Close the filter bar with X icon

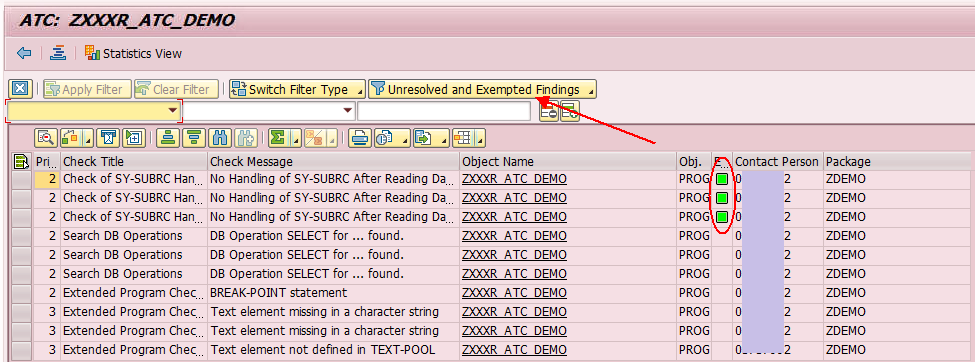pos(20,90)
